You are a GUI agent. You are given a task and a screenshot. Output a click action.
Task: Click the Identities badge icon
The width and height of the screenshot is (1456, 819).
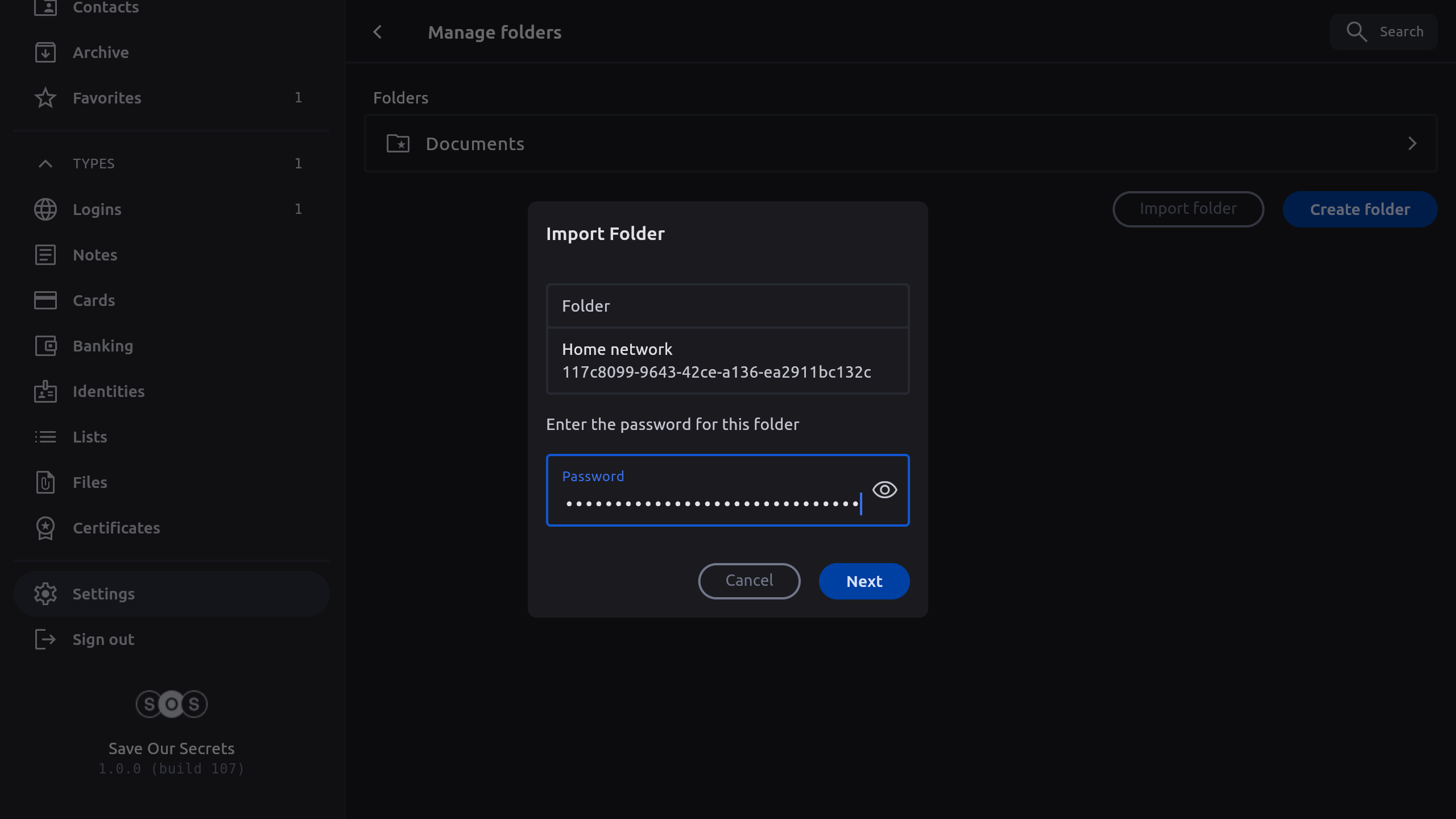pyautogui.click(x=45, y=391)
